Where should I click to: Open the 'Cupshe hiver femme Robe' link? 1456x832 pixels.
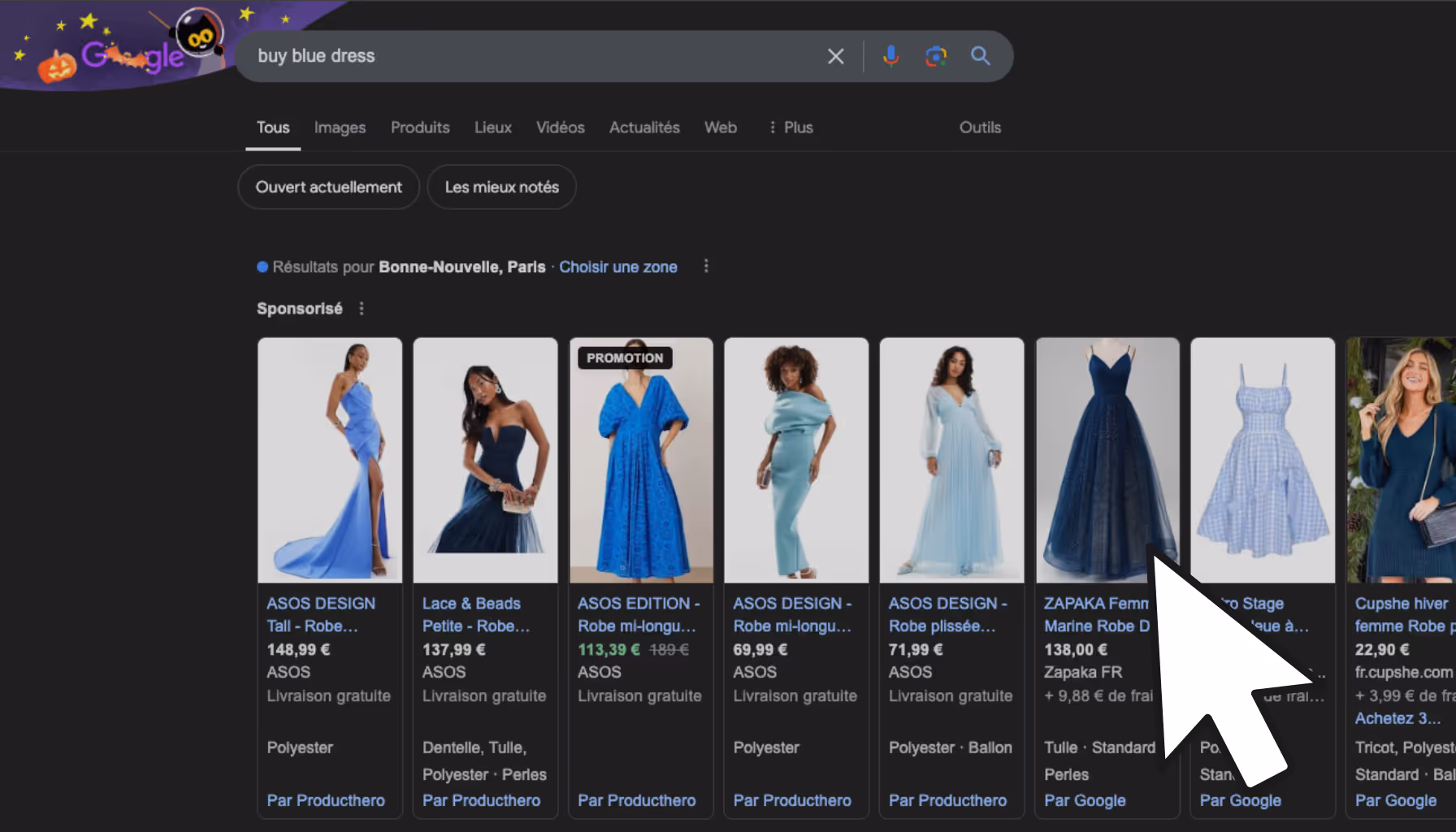[1405, 615]
